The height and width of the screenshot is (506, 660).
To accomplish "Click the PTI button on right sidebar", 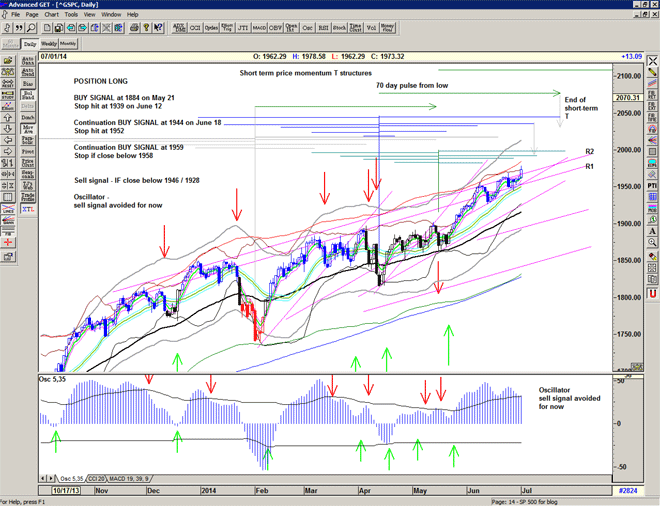I will 651,185.
